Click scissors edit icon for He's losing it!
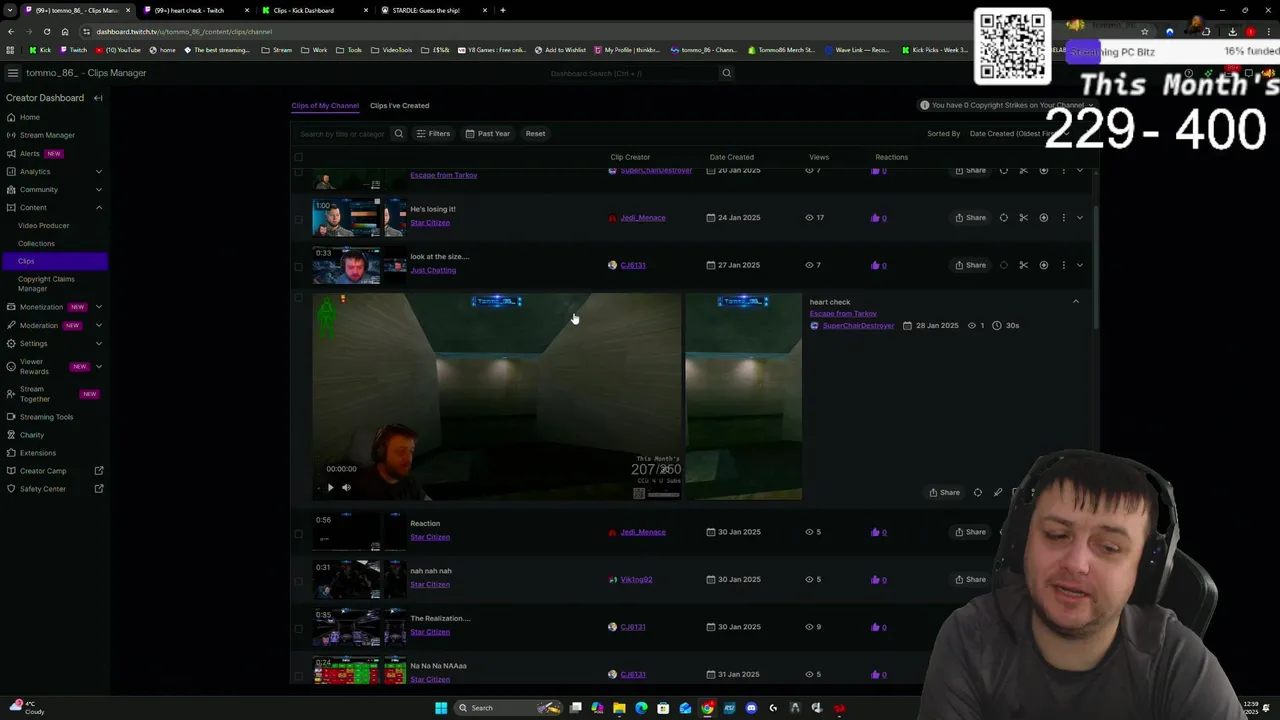The width and height of the screenshot is (1280, 720). [x=1023, y=218]
